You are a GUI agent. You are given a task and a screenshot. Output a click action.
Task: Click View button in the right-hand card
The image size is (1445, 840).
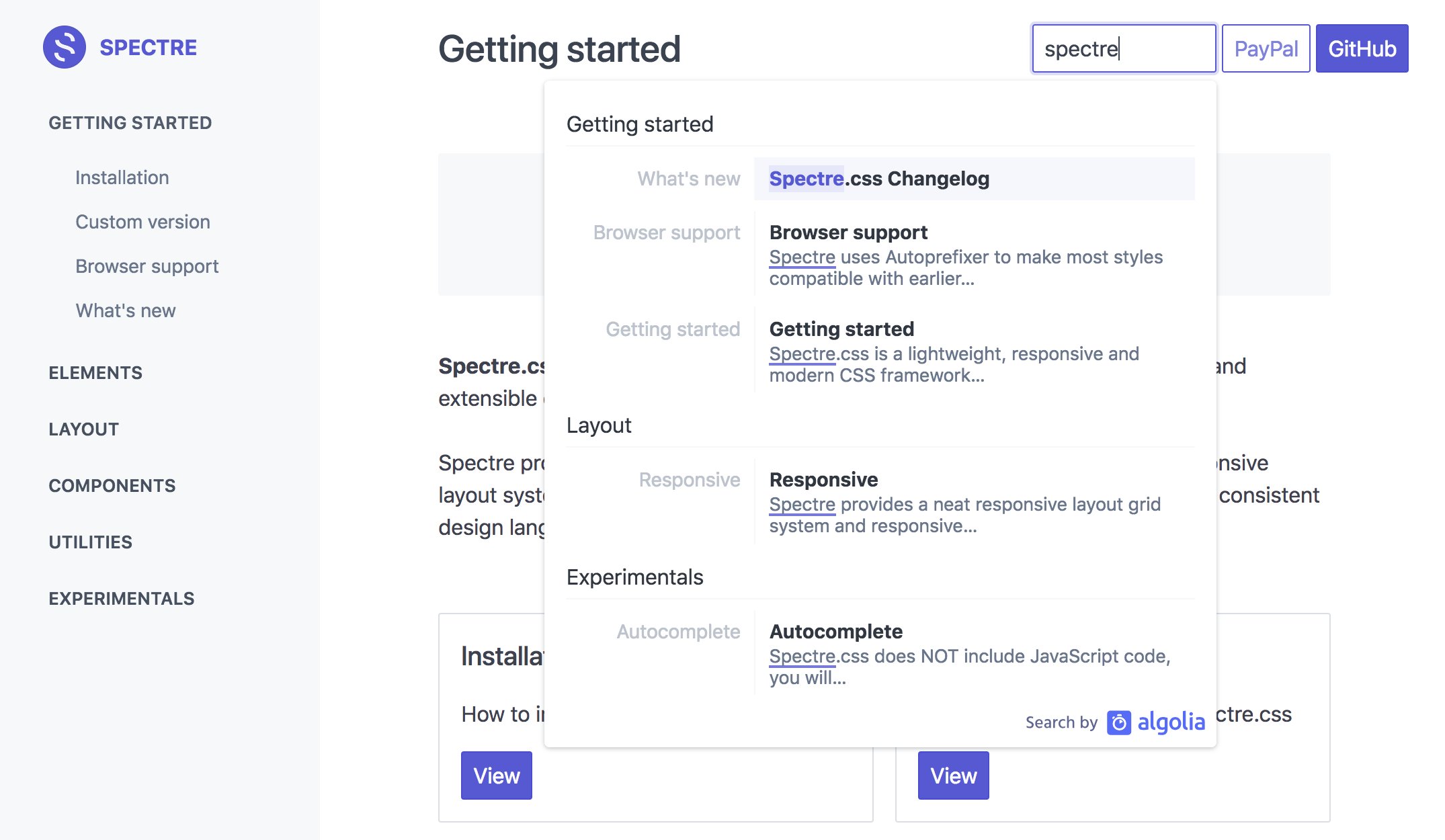point(954,775)
